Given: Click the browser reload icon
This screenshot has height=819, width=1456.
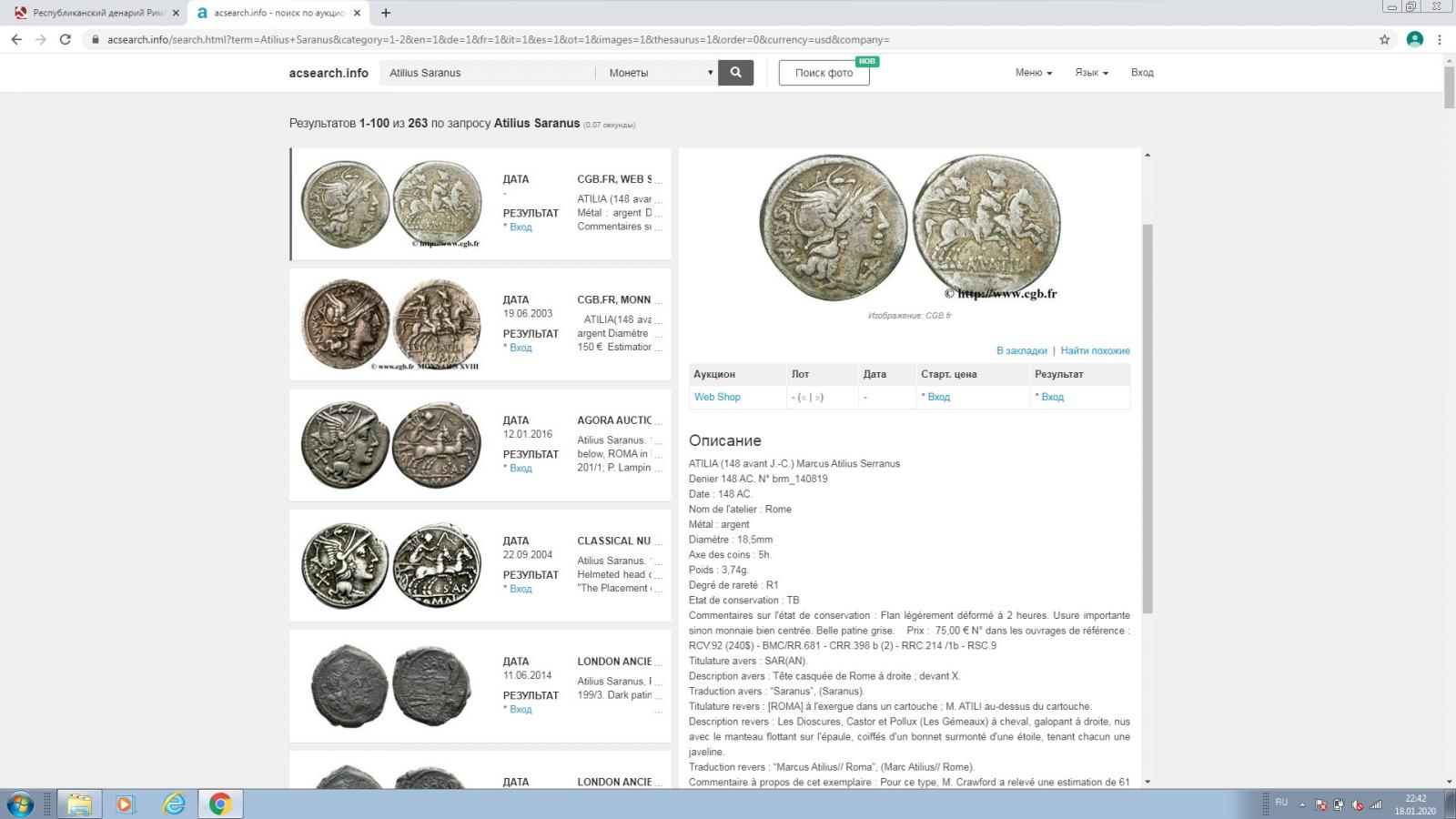Looking at the screenshot, I should coord(65,39).
